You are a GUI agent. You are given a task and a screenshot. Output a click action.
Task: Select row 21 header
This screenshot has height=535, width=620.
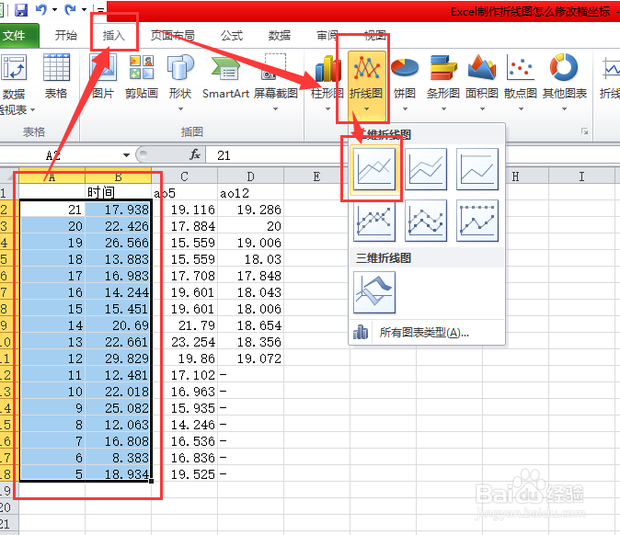(9, 524)
